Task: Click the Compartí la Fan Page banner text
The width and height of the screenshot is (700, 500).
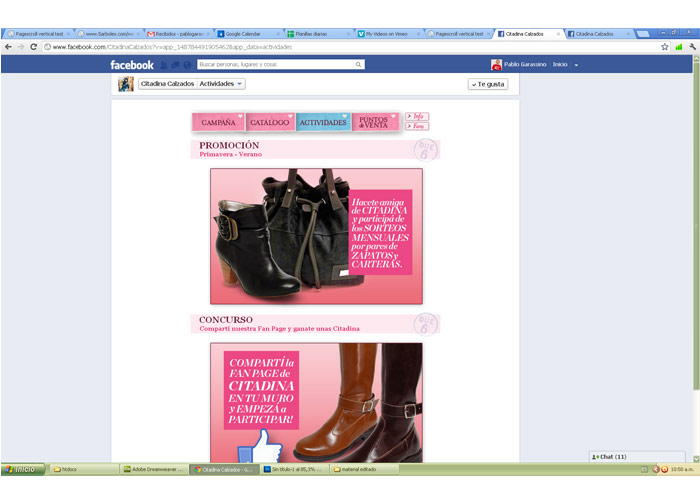Action: point(261,391)
